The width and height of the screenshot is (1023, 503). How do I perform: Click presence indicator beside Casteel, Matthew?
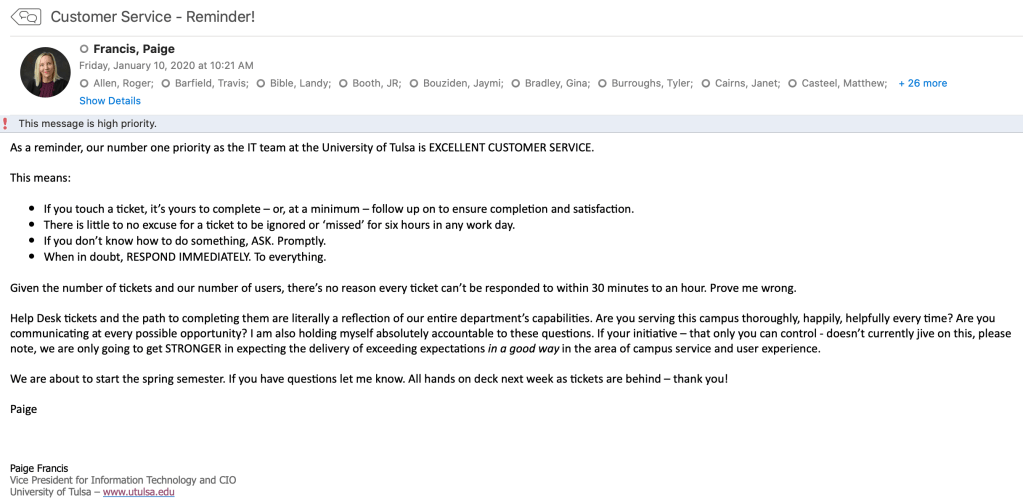click(x=793, y=83)
